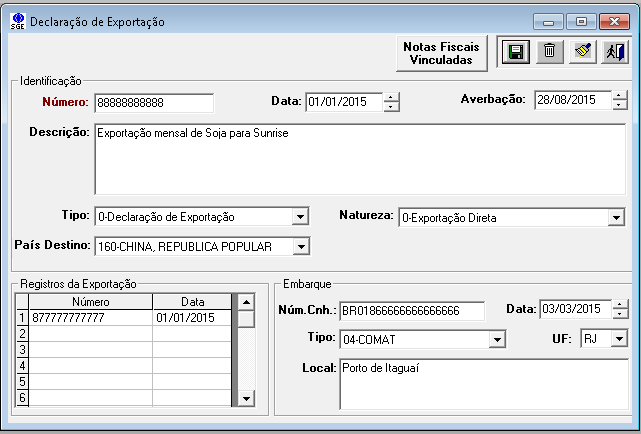Viewport: 641px width, 434px height.
Task: Increase the Embarque Data date value
Action: [x=620, y=305]
